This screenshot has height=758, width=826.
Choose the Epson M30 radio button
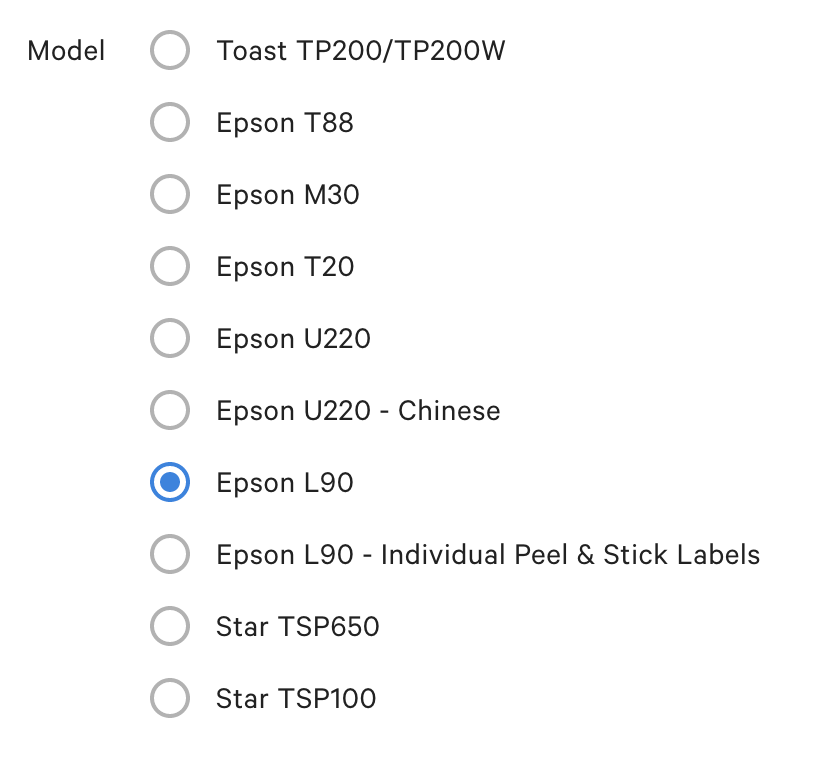click(x=170, y=194)
